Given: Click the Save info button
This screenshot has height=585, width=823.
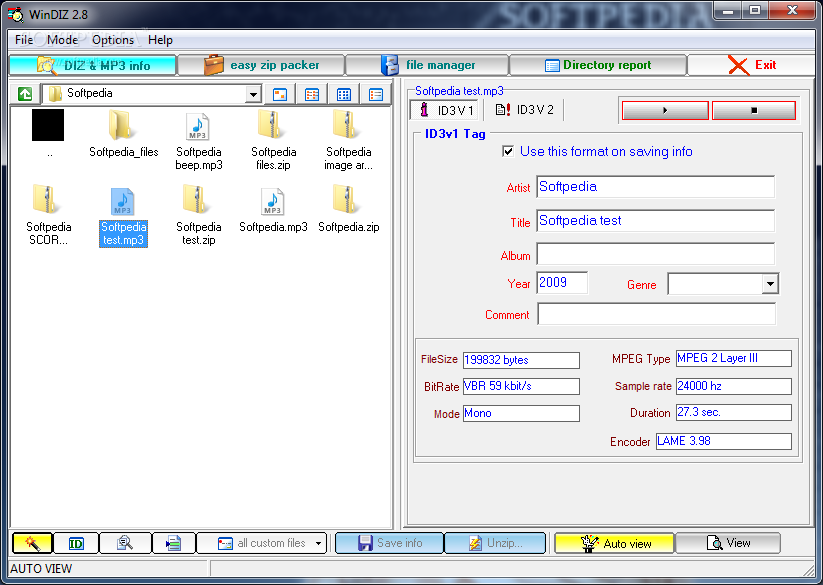Looking at the screenshot, I should 389,543.
